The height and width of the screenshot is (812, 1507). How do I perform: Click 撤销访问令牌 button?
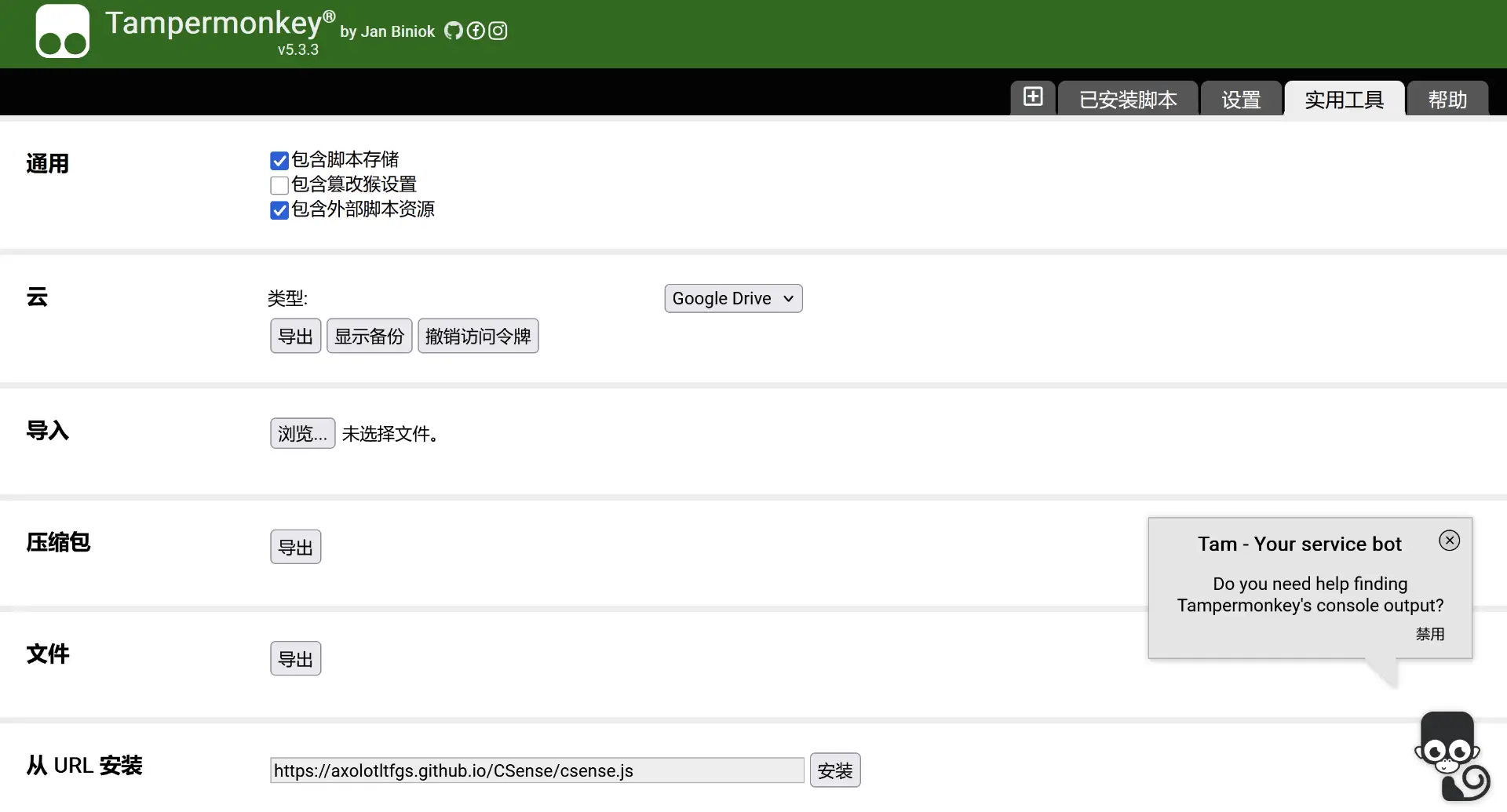pos(478,336)
